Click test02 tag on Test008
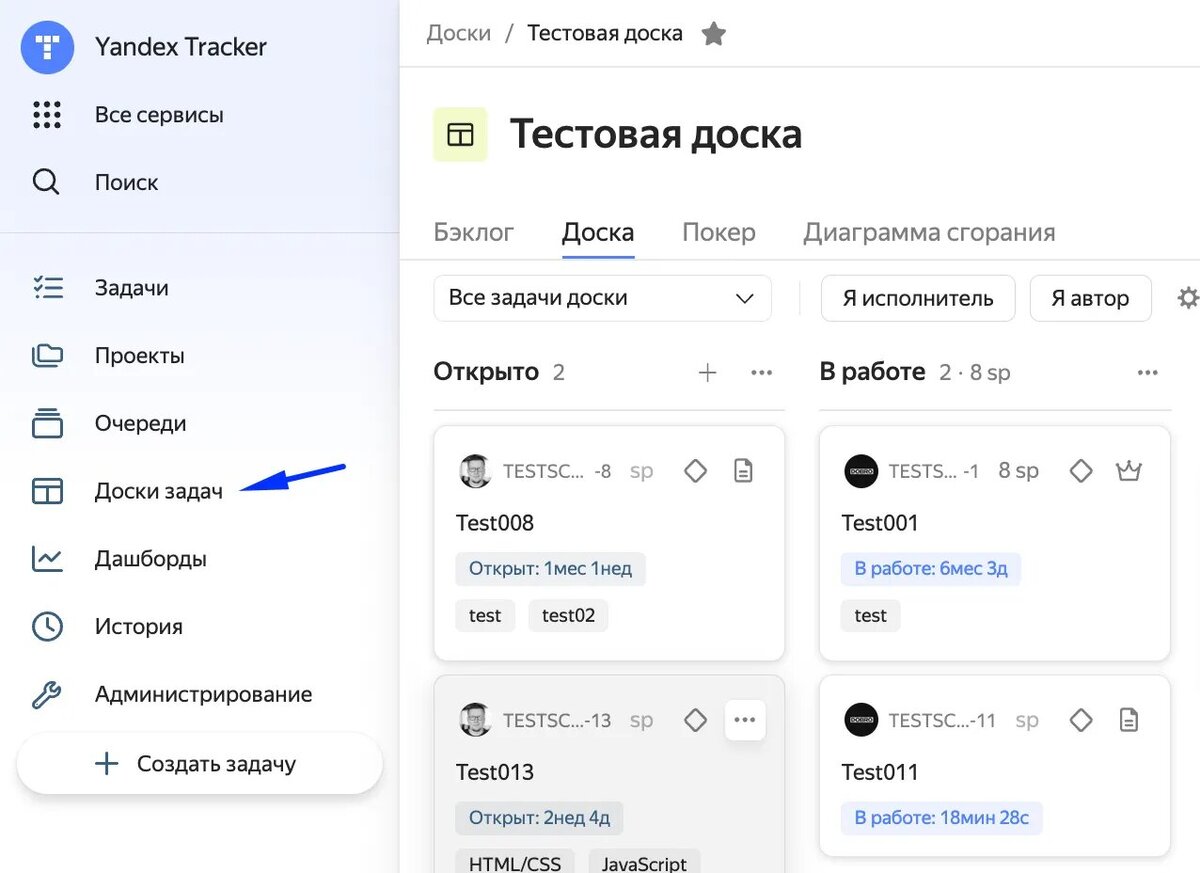 568,616
